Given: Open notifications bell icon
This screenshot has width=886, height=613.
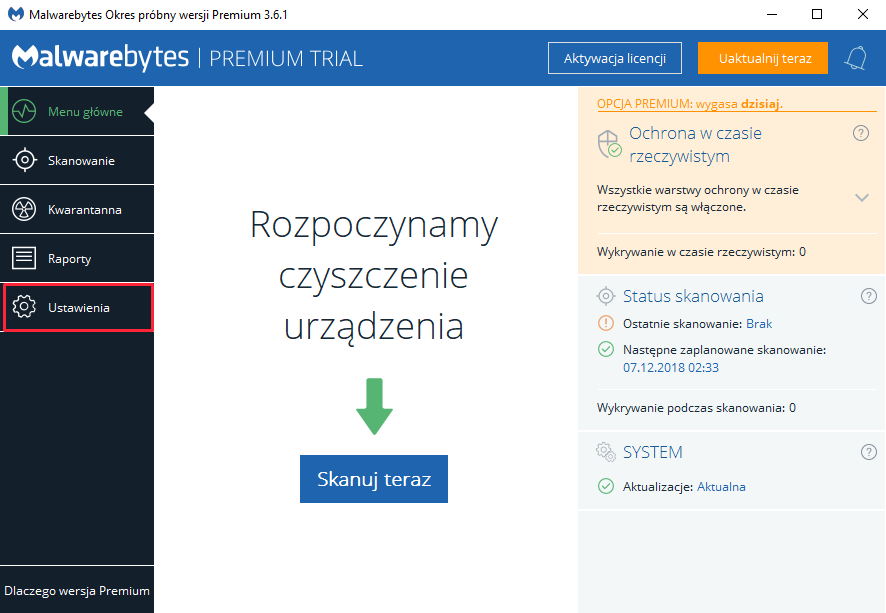Looking at the screenshot, I should (x=856, y=58).
